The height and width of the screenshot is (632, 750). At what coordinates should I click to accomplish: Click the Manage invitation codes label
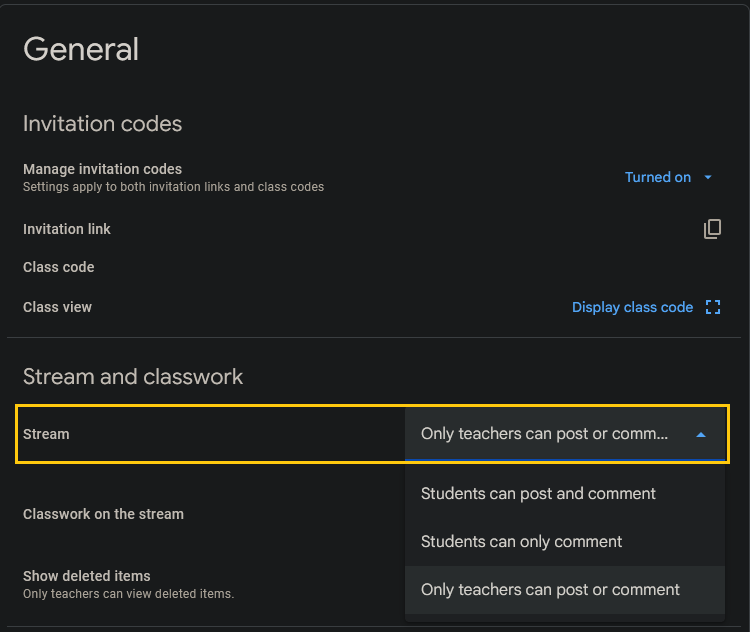102,169
